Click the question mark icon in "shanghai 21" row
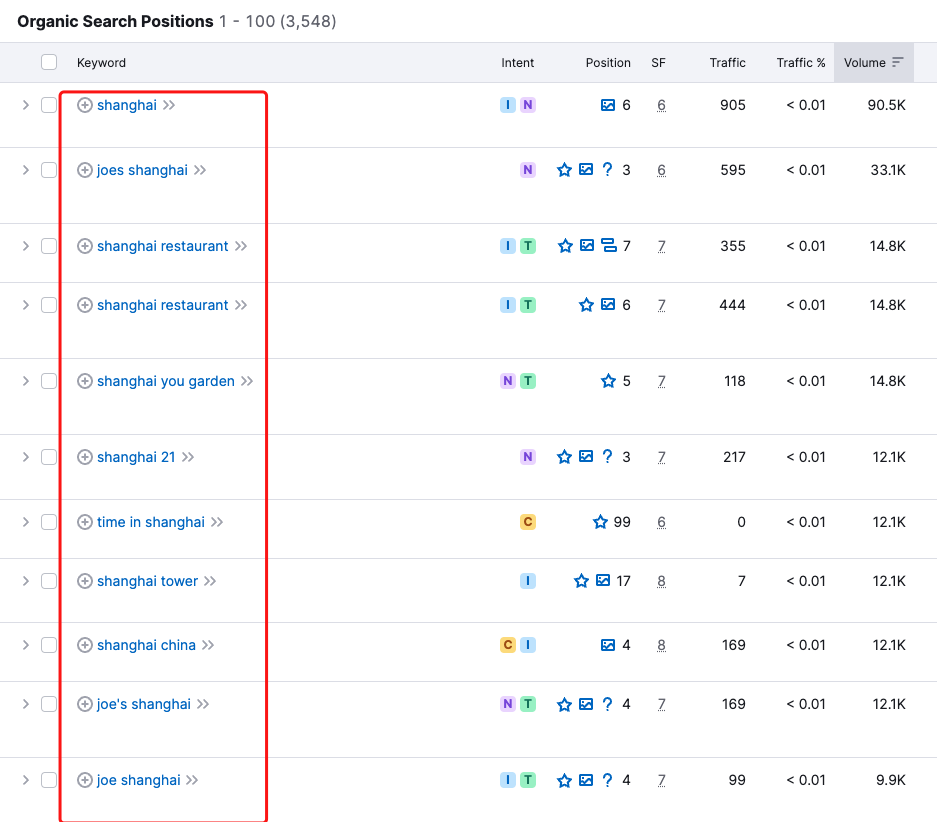Viewport: 937px width, 822px height. [607, 457]
